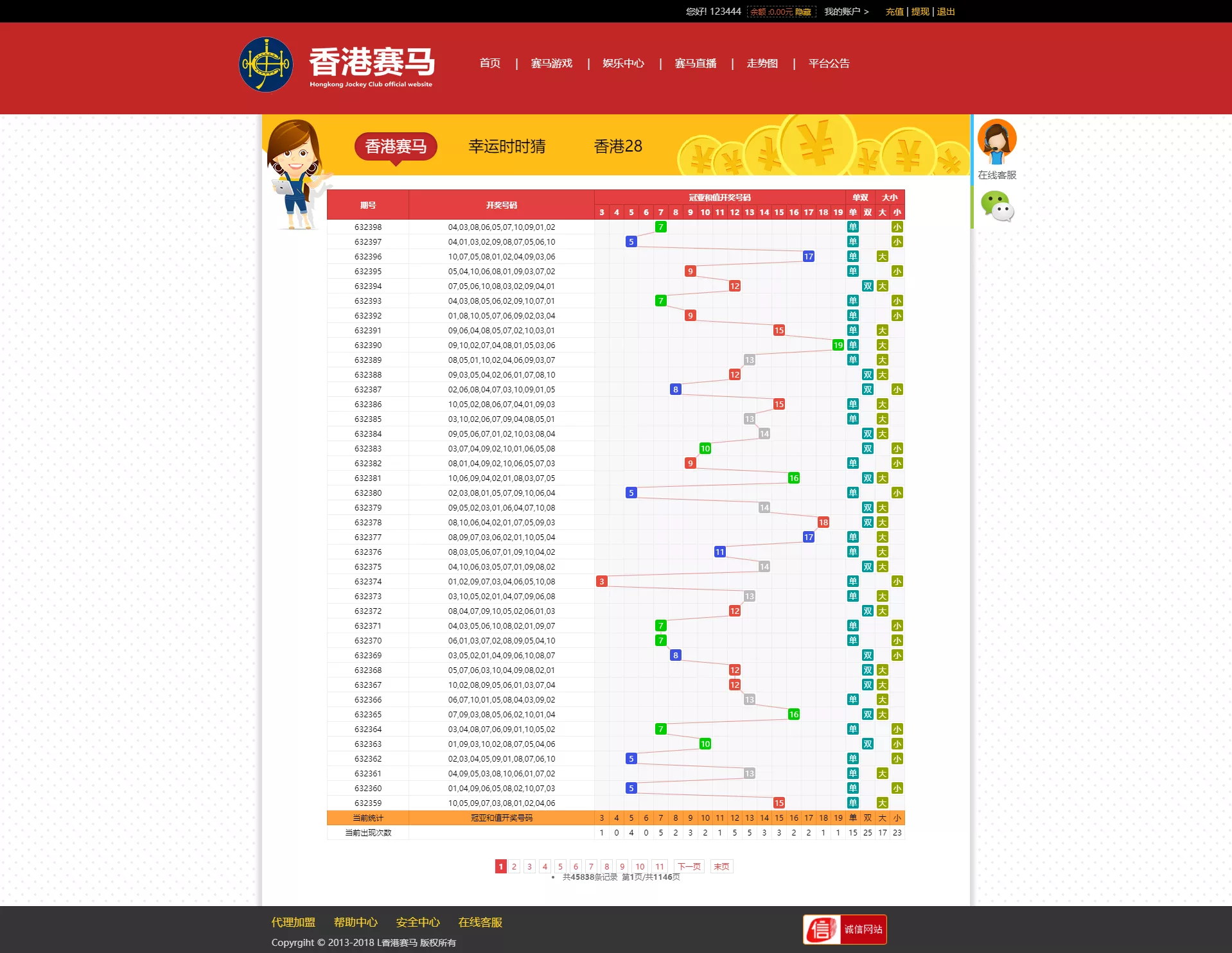Go to the next page via 下一页

pos(689,866)
